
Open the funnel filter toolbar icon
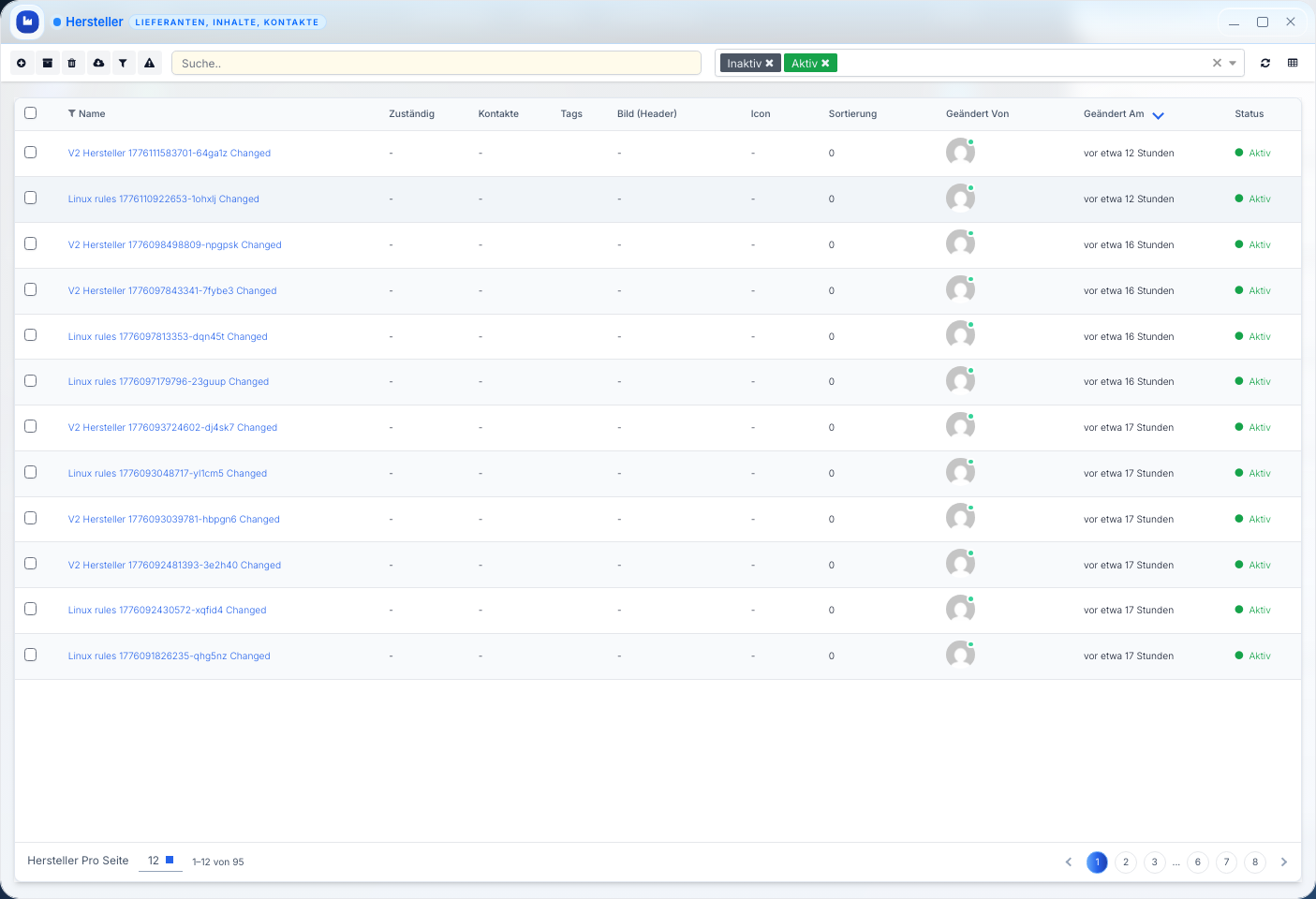pos(123,63)
